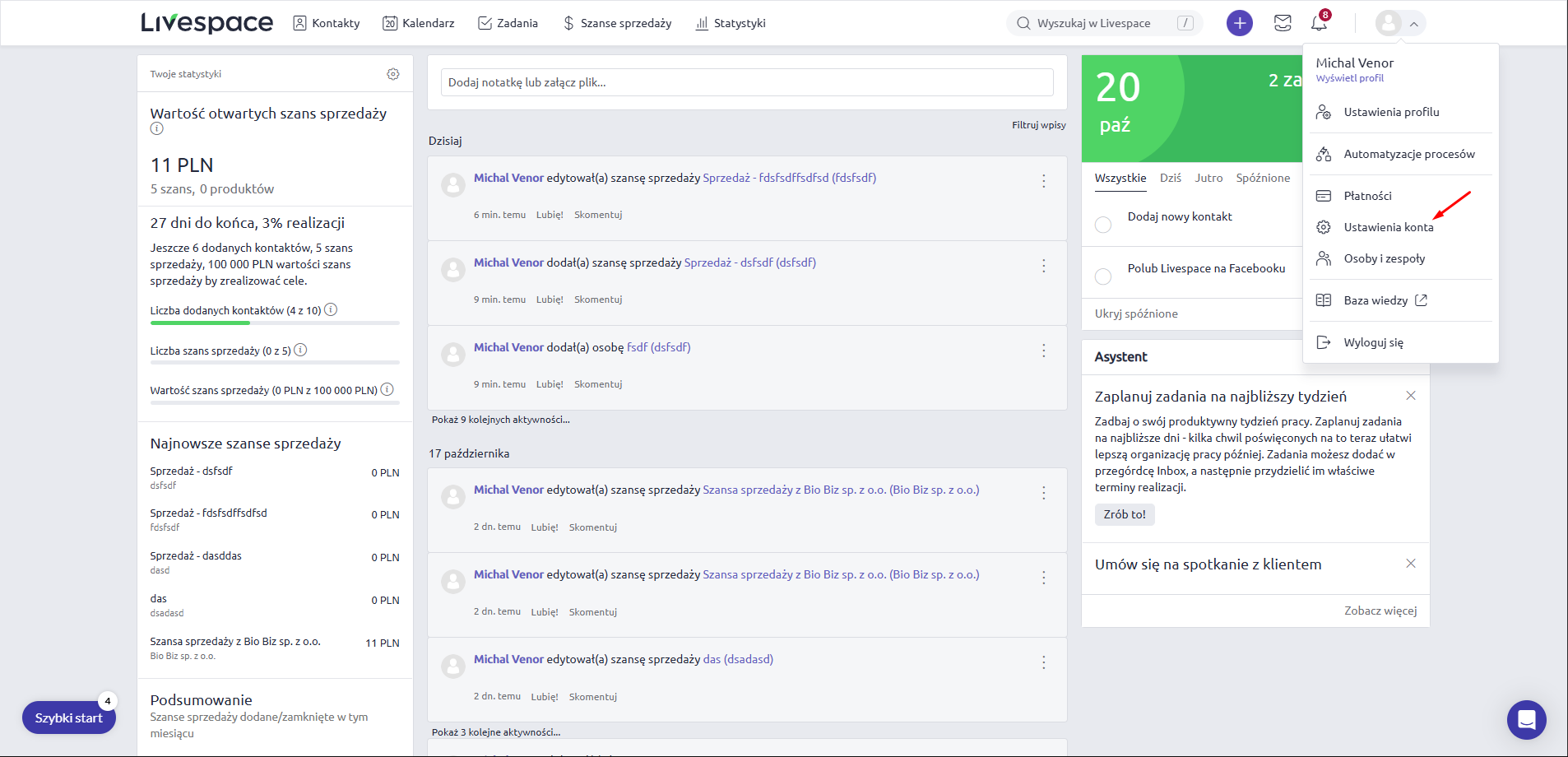Collapse the user avatar menu chevron

tap(1413, 24)
